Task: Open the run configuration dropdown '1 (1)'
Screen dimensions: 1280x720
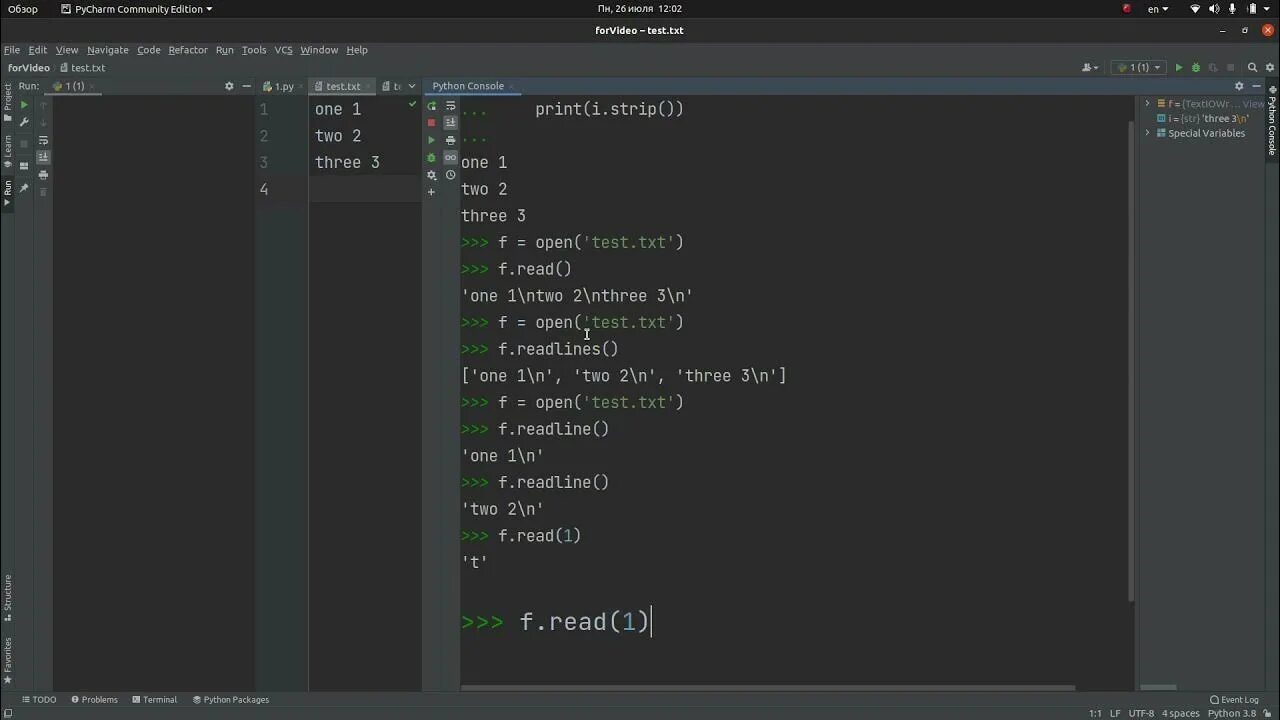Action: pyautogui.click(x=1139, y=68)
